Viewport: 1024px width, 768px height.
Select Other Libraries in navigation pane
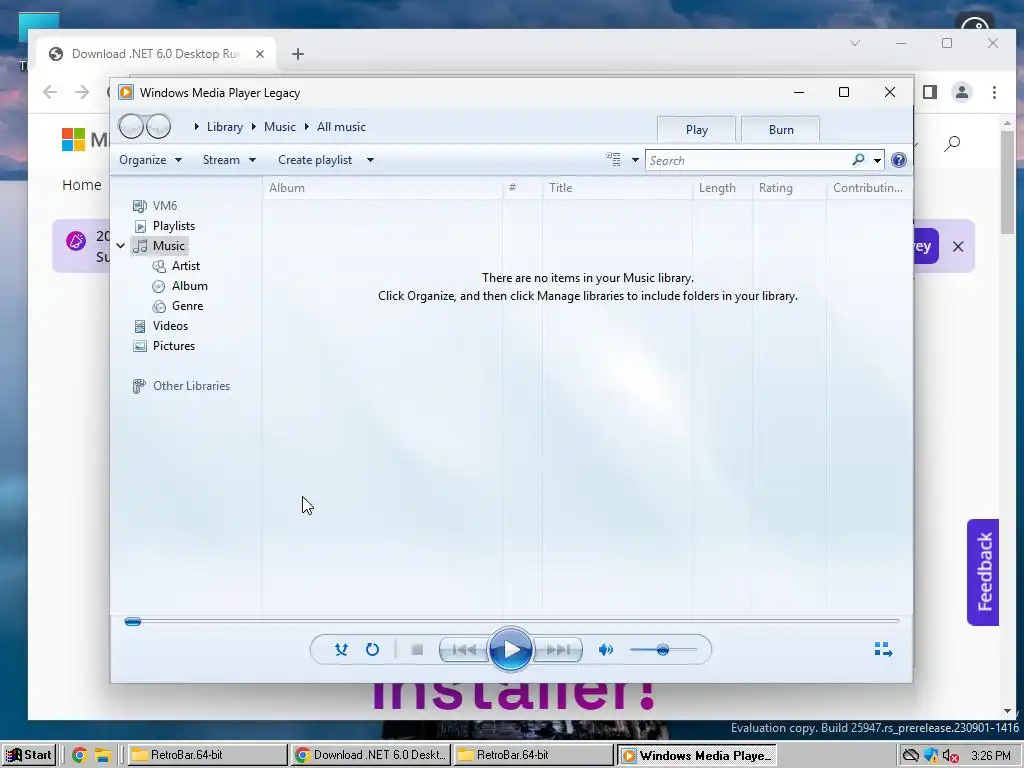click(191, 386)
